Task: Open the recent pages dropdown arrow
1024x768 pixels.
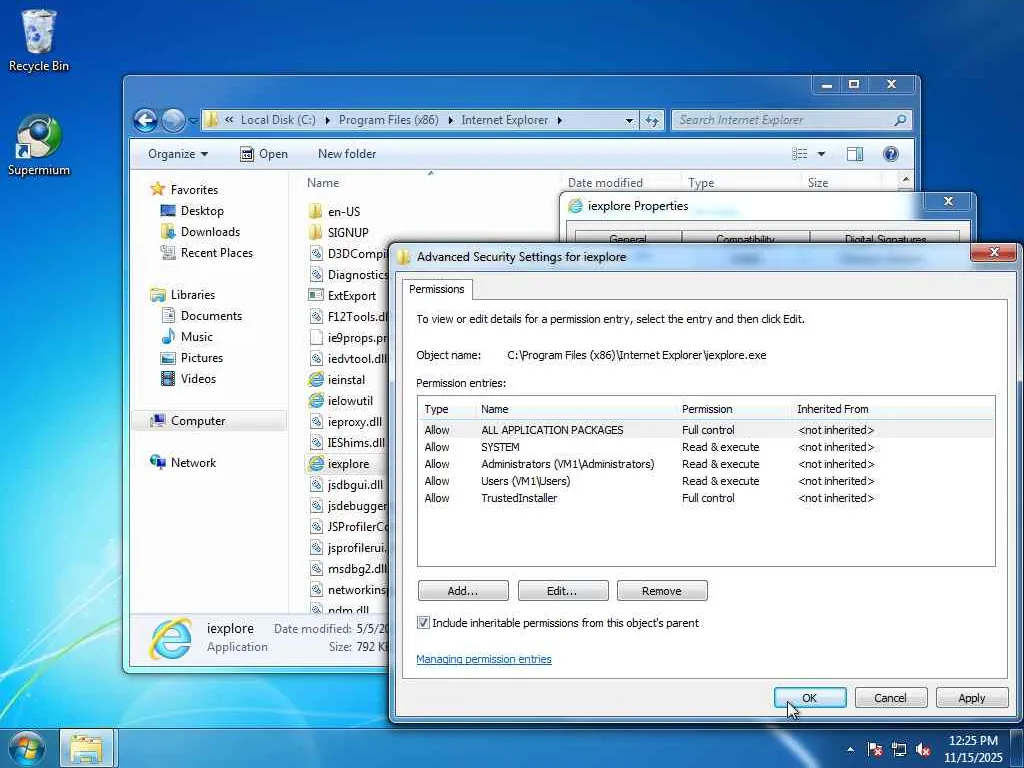Action: click(193, 121)
